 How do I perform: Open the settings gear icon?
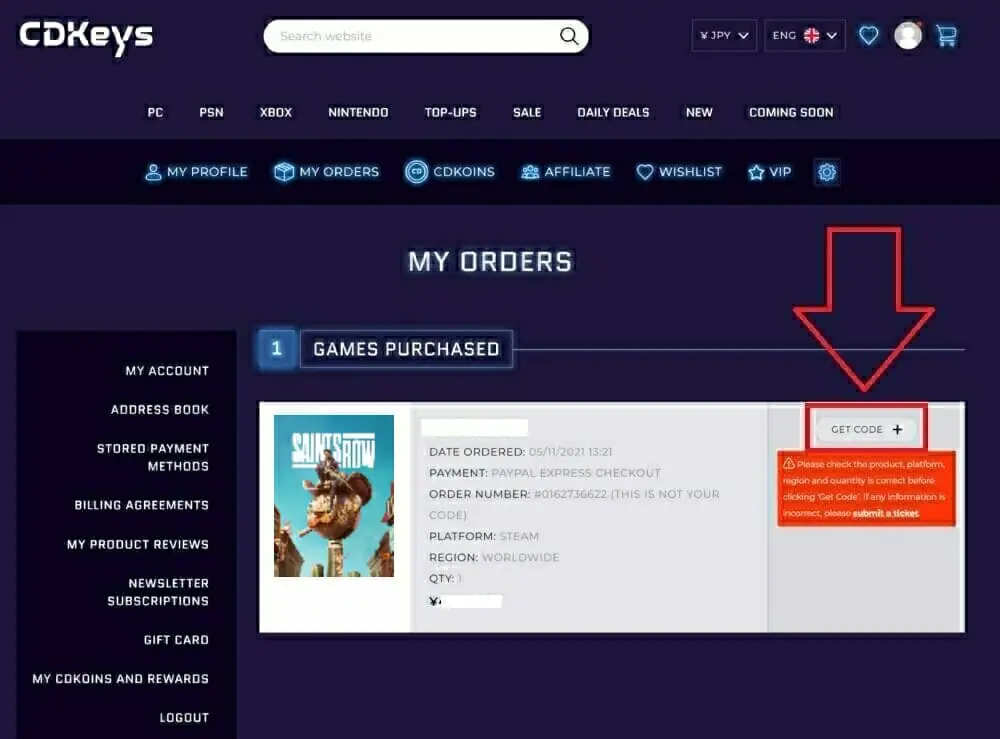(x=827, y=172)
